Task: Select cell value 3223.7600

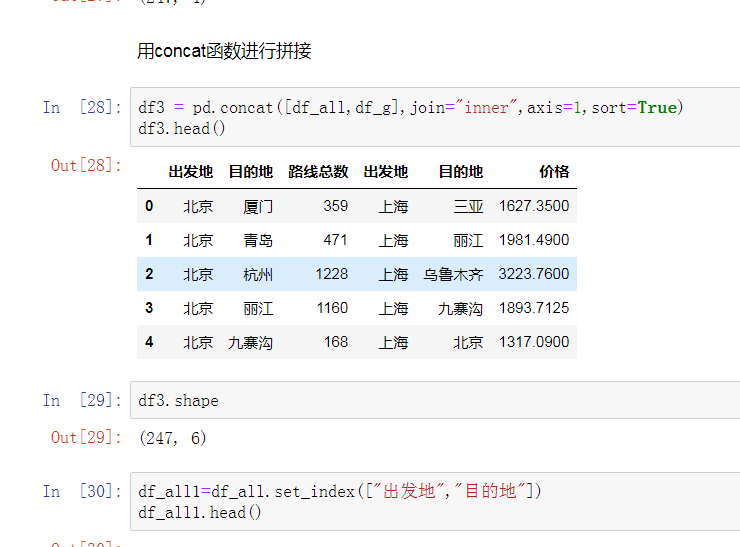Action: click(534, 274)
